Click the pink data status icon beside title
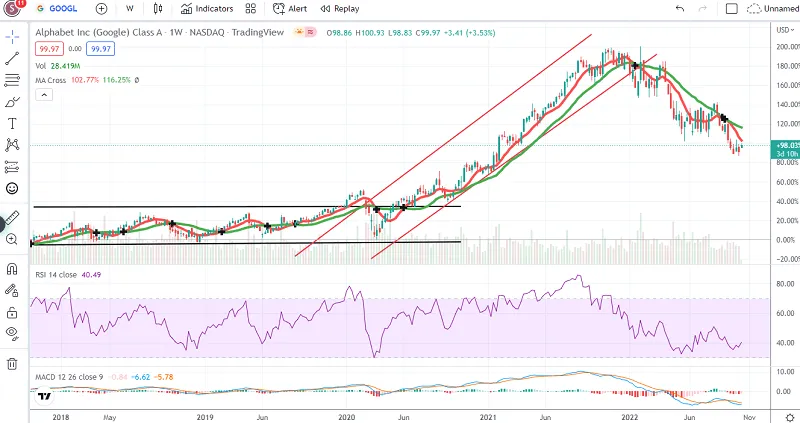 (311, 32)
